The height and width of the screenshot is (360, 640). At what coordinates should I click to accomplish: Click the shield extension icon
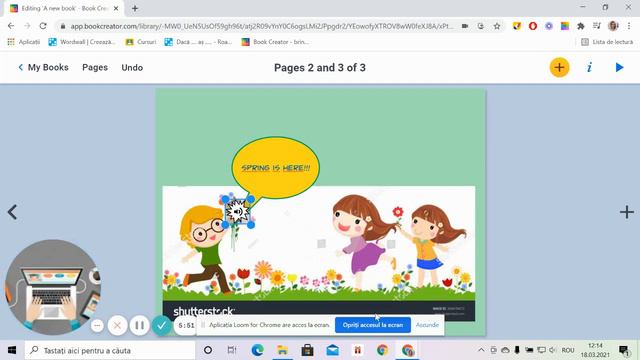[517, 26]
